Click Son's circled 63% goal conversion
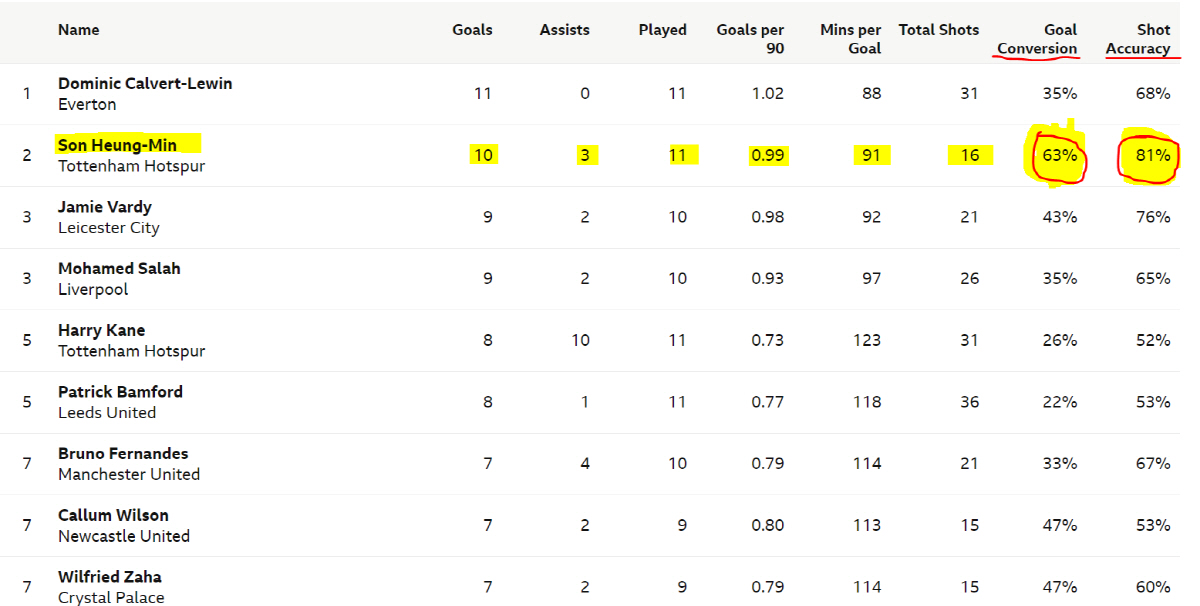Viewport: 1200px width, 606px height. 1061,156
